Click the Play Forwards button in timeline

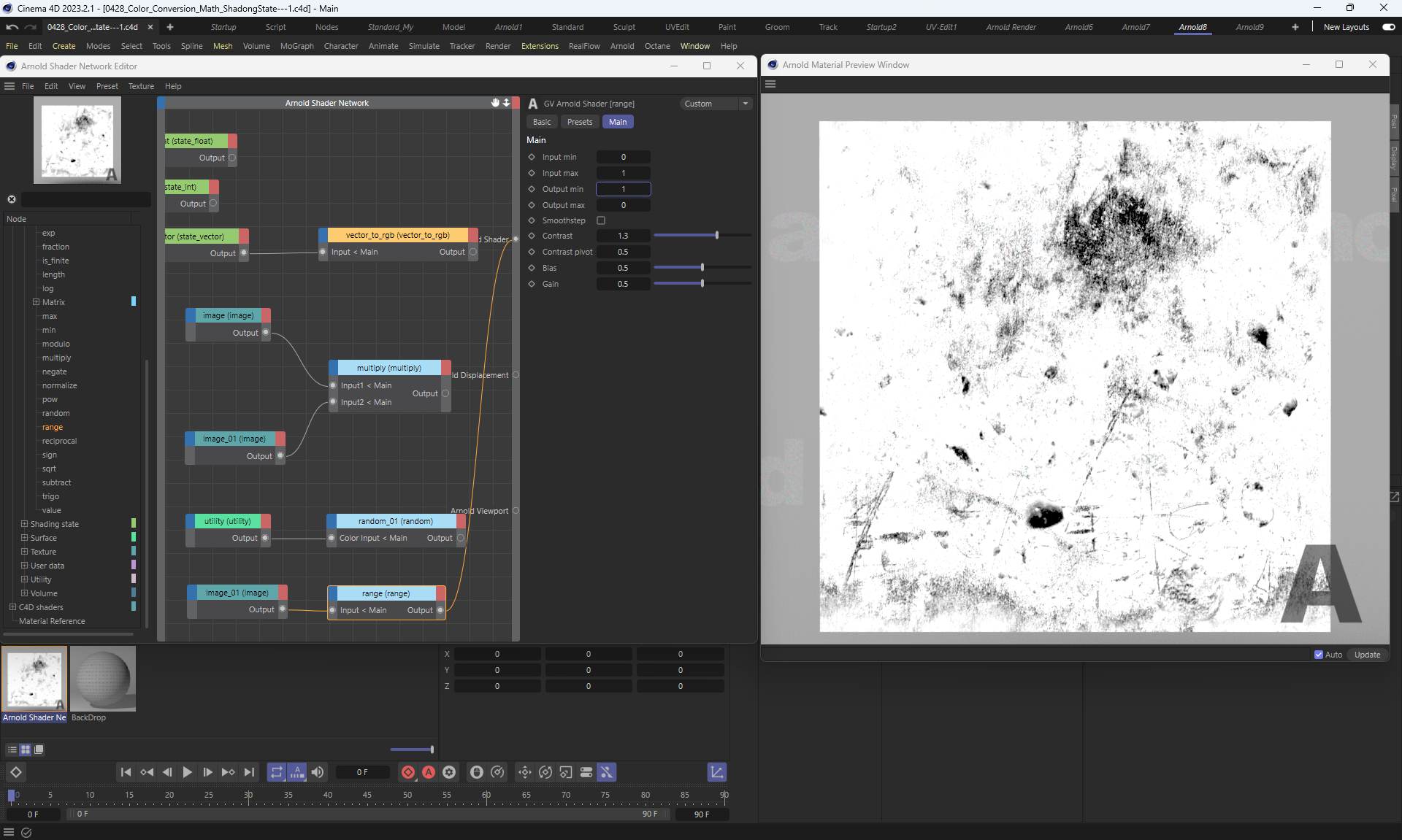(x=187, y=772)
